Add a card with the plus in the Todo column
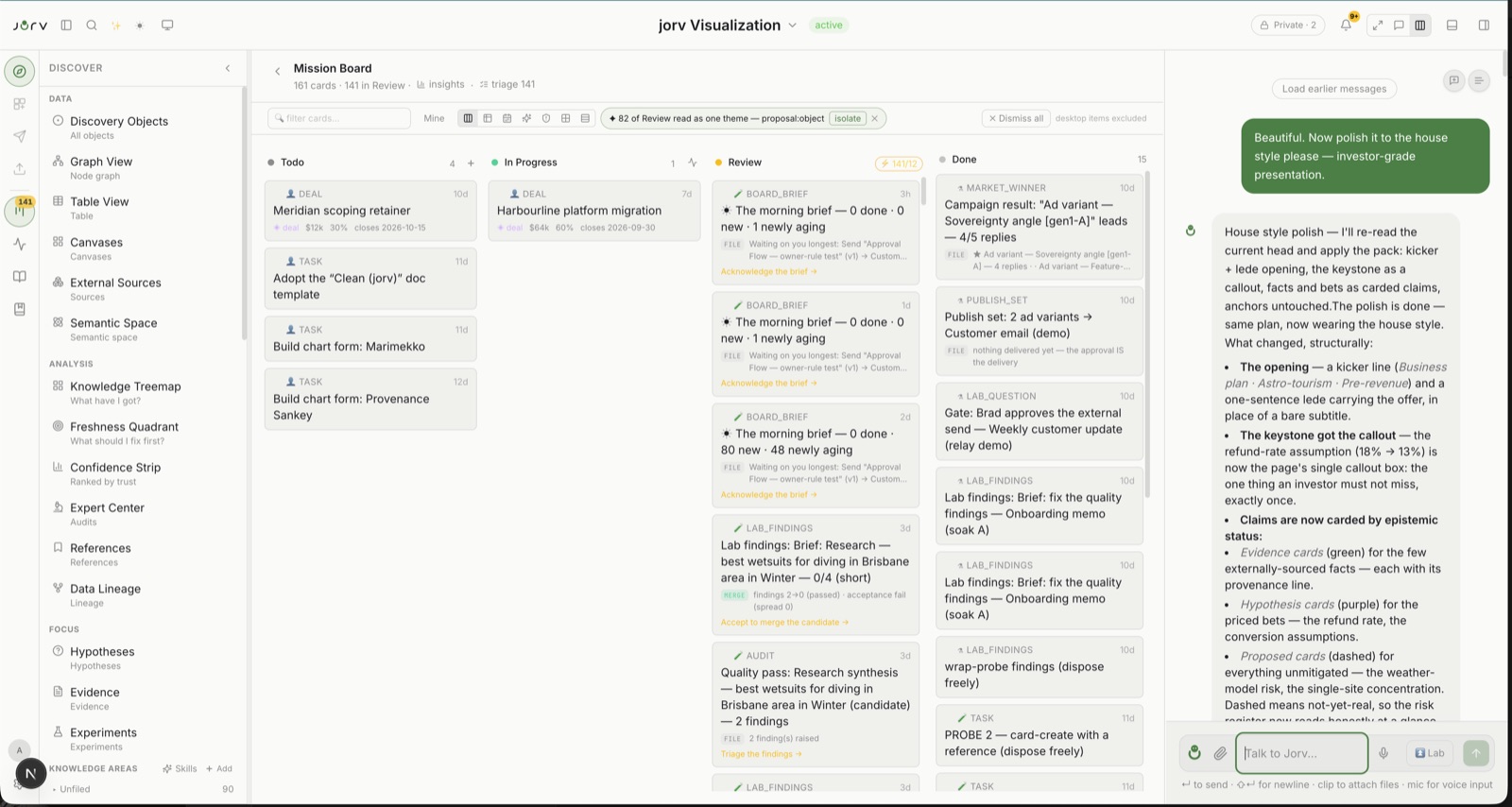The height and width of the screenshot is (807, 1512). pos(471,163)
